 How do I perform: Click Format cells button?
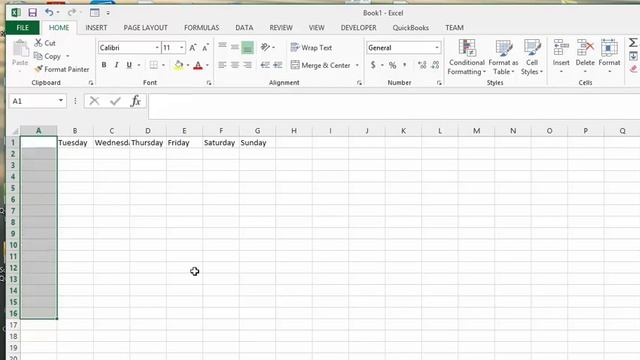point(609,56)
